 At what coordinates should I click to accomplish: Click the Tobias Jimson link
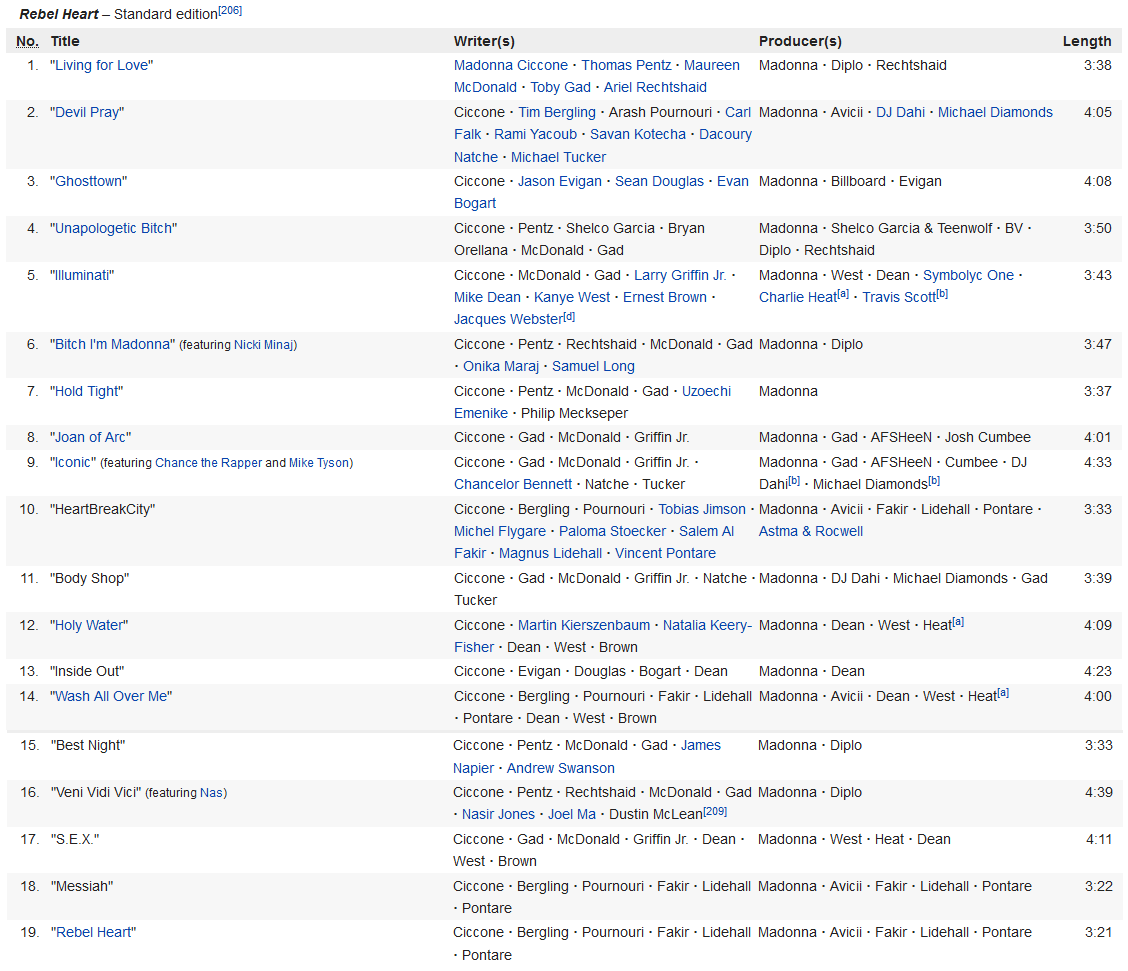tap(702, 509)
